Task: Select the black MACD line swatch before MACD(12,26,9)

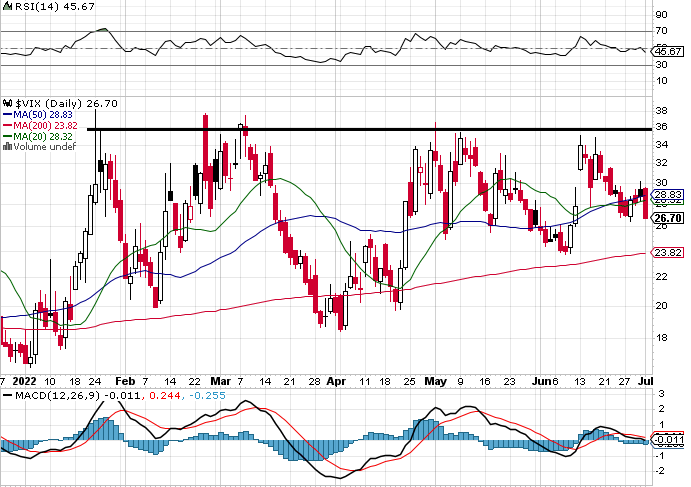Action: pyautogui.click(x=7, y=395)
